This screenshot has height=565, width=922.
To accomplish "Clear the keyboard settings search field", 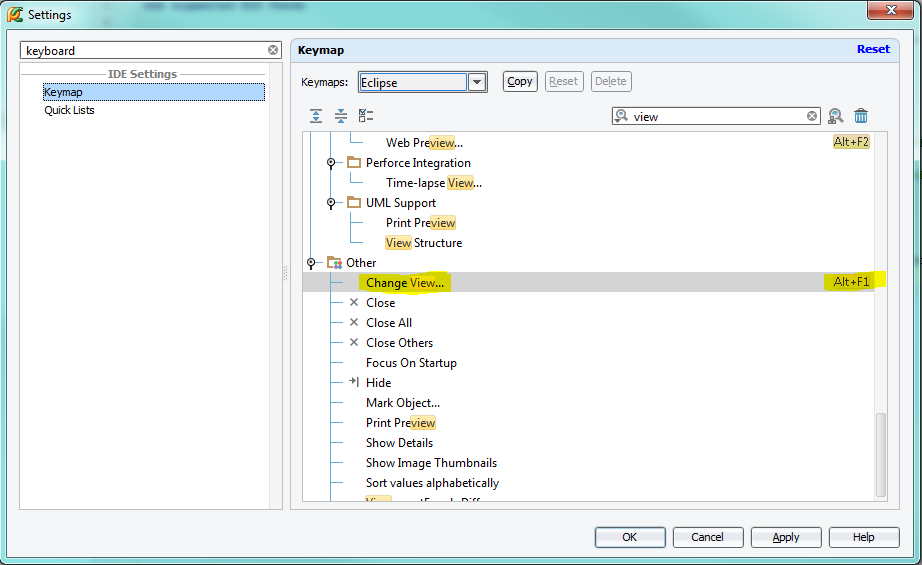I will [x=273, y=50].
